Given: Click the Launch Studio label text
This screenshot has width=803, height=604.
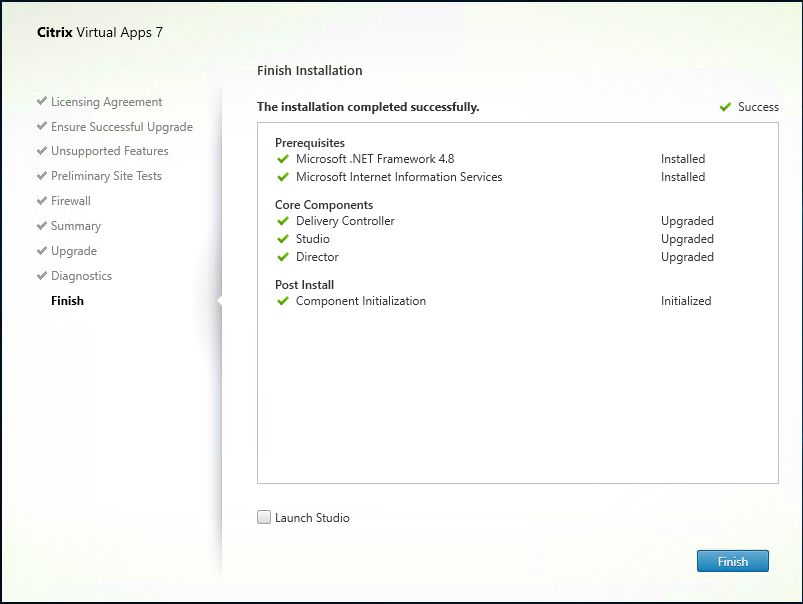Looking at the screenshot, I should point(312,518).
